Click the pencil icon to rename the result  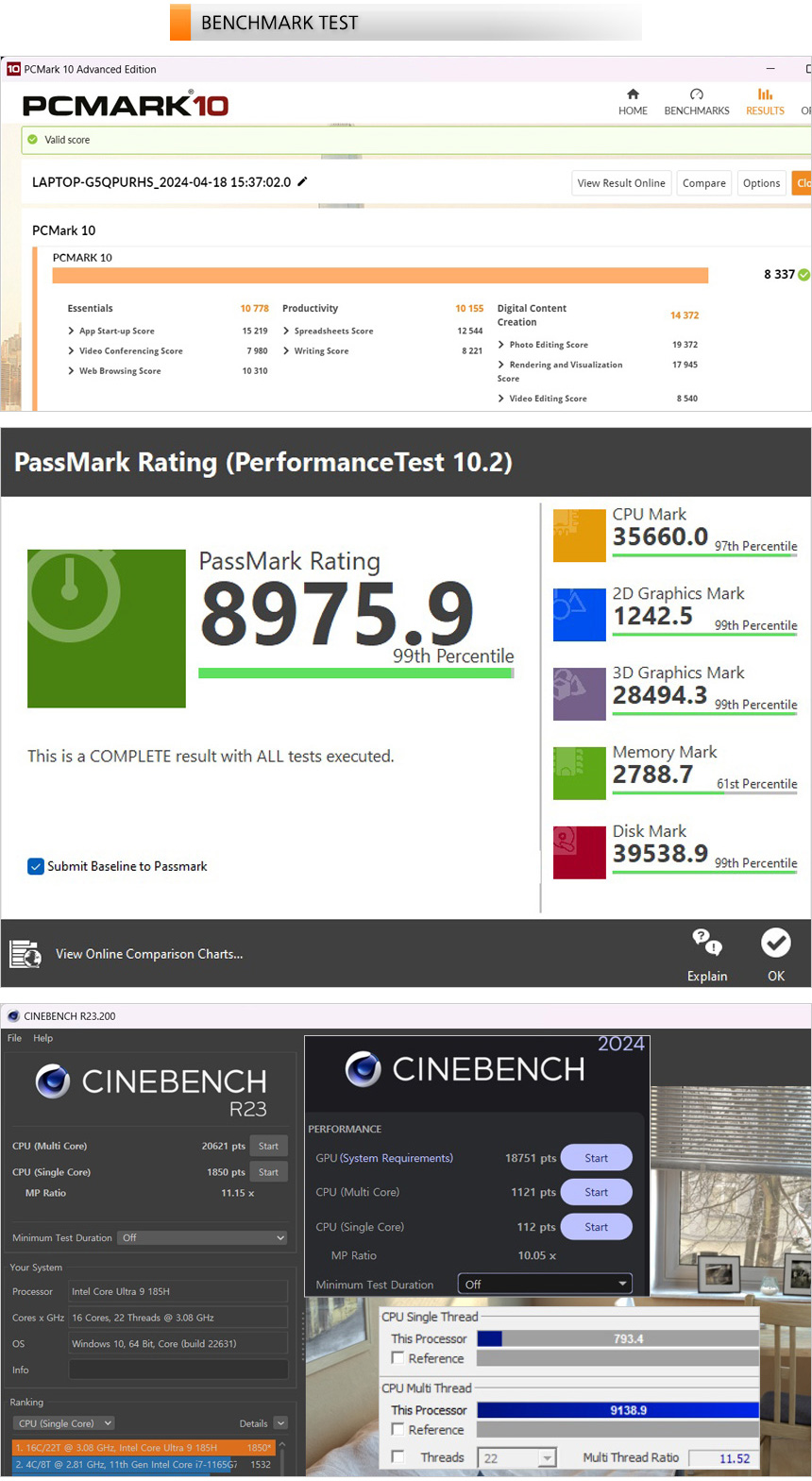tap(303, 182)
